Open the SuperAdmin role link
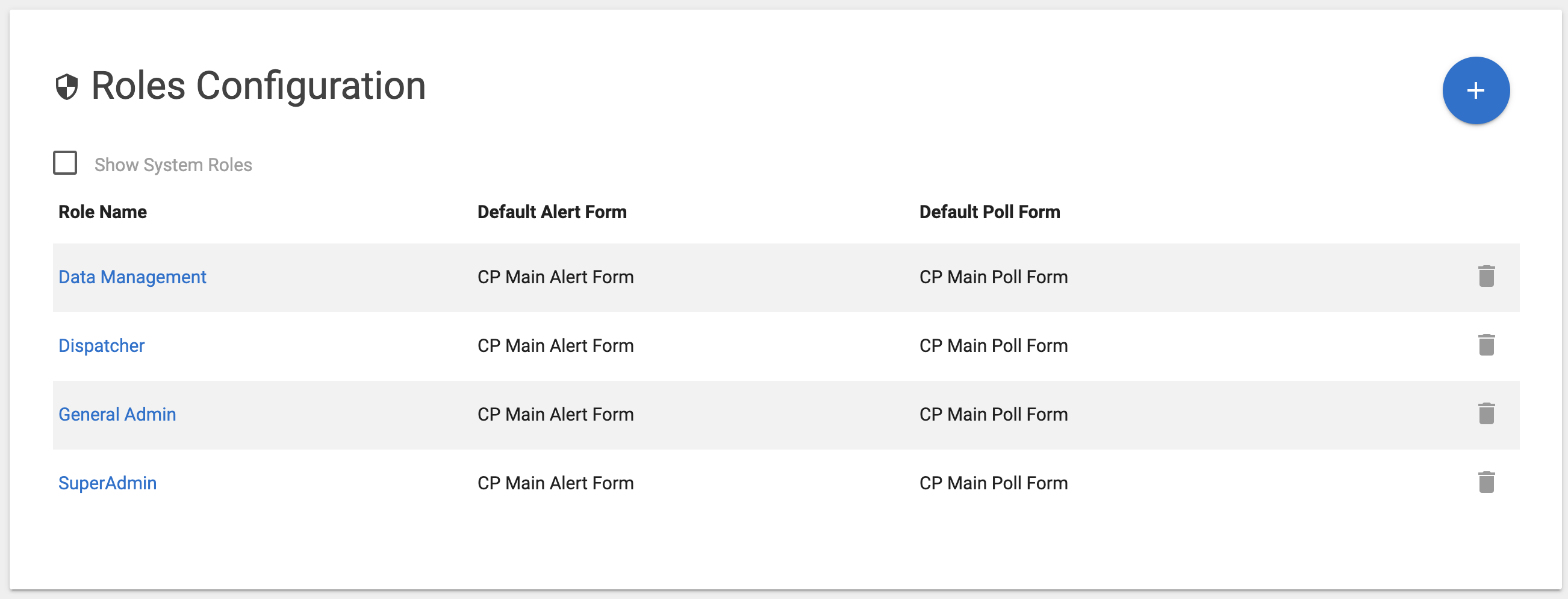Image resolution: width=1568 pixels, height=599 pixels. point(107,483)
